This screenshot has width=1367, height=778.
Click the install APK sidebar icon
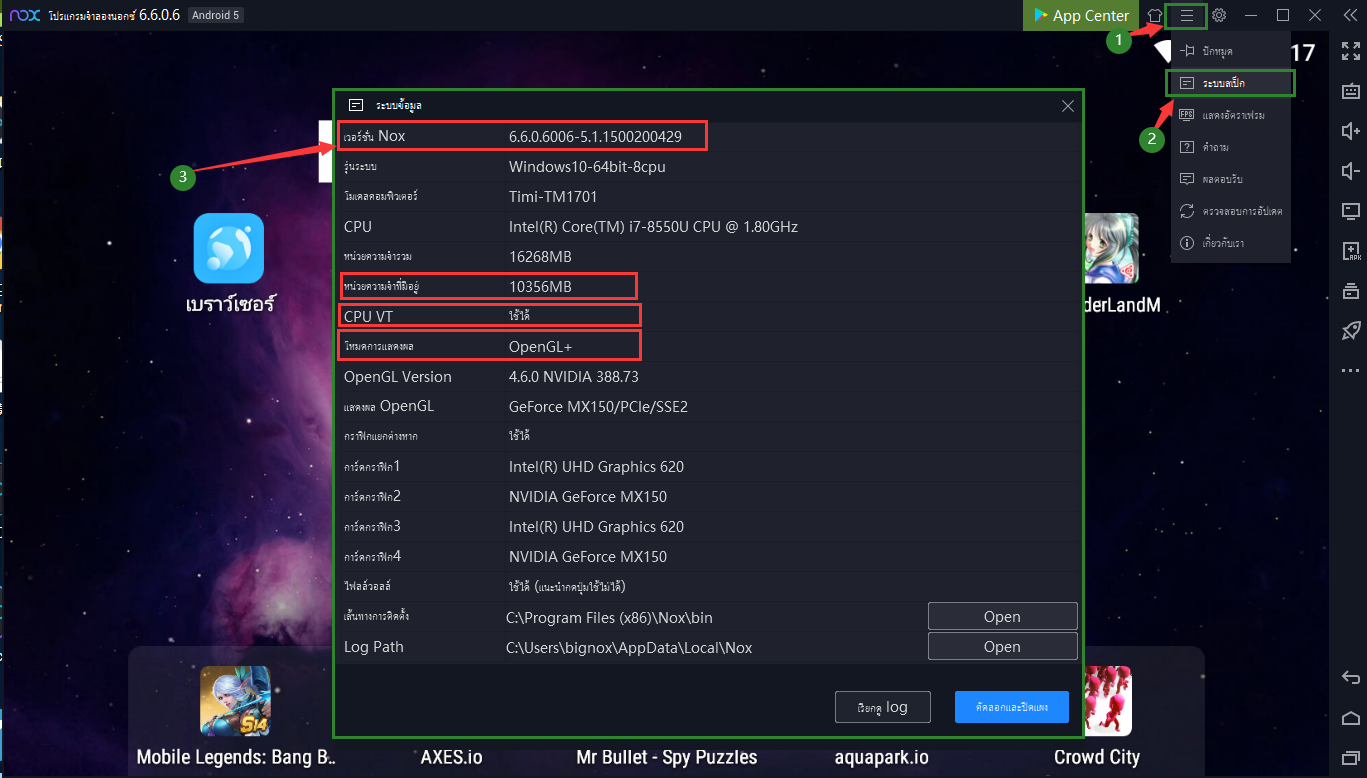point(1350,251)
